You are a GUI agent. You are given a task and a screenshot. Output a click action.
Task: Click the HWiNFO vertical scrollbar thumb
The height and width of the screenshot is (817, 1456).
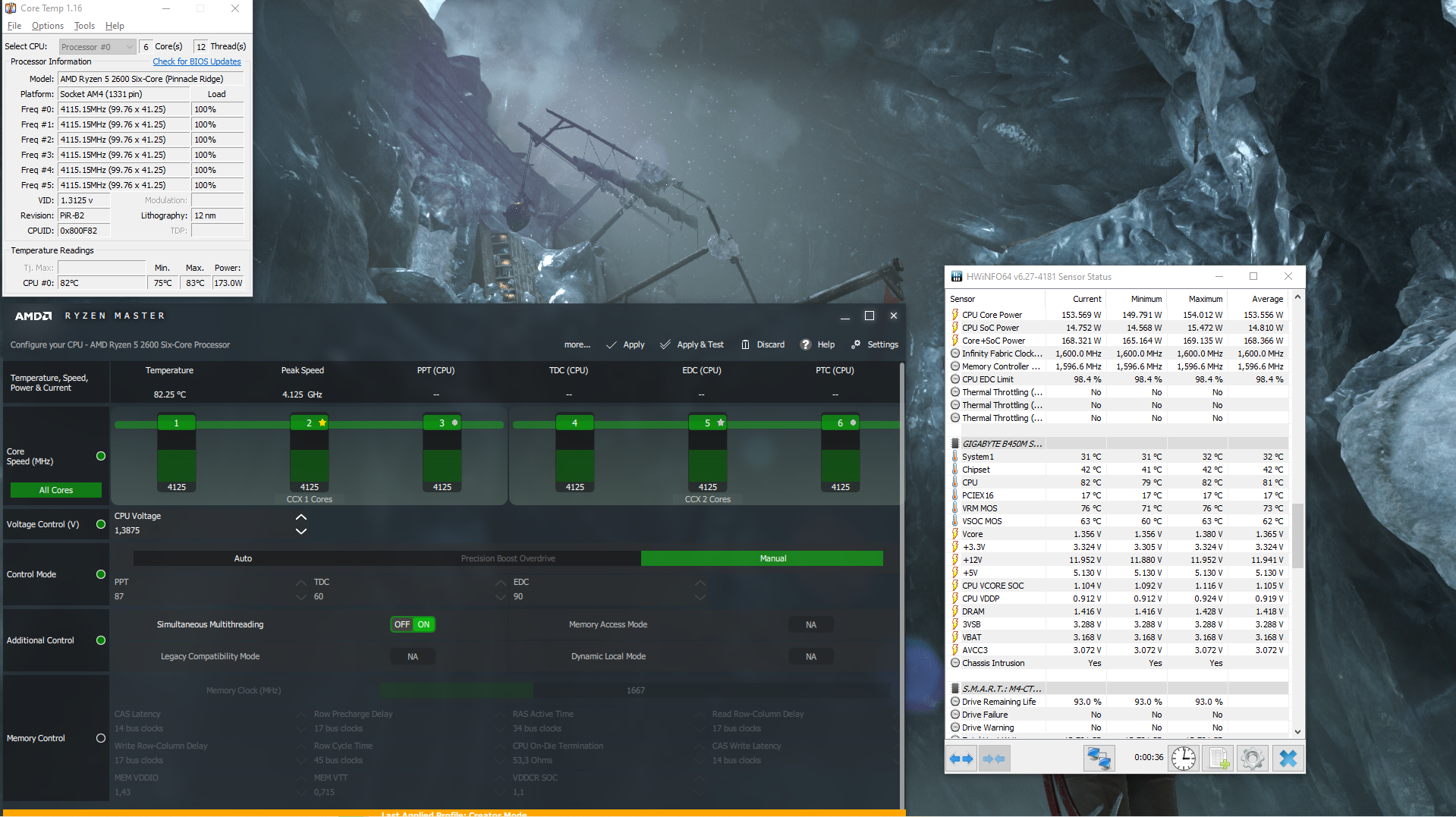click(x=1297, y=535)
